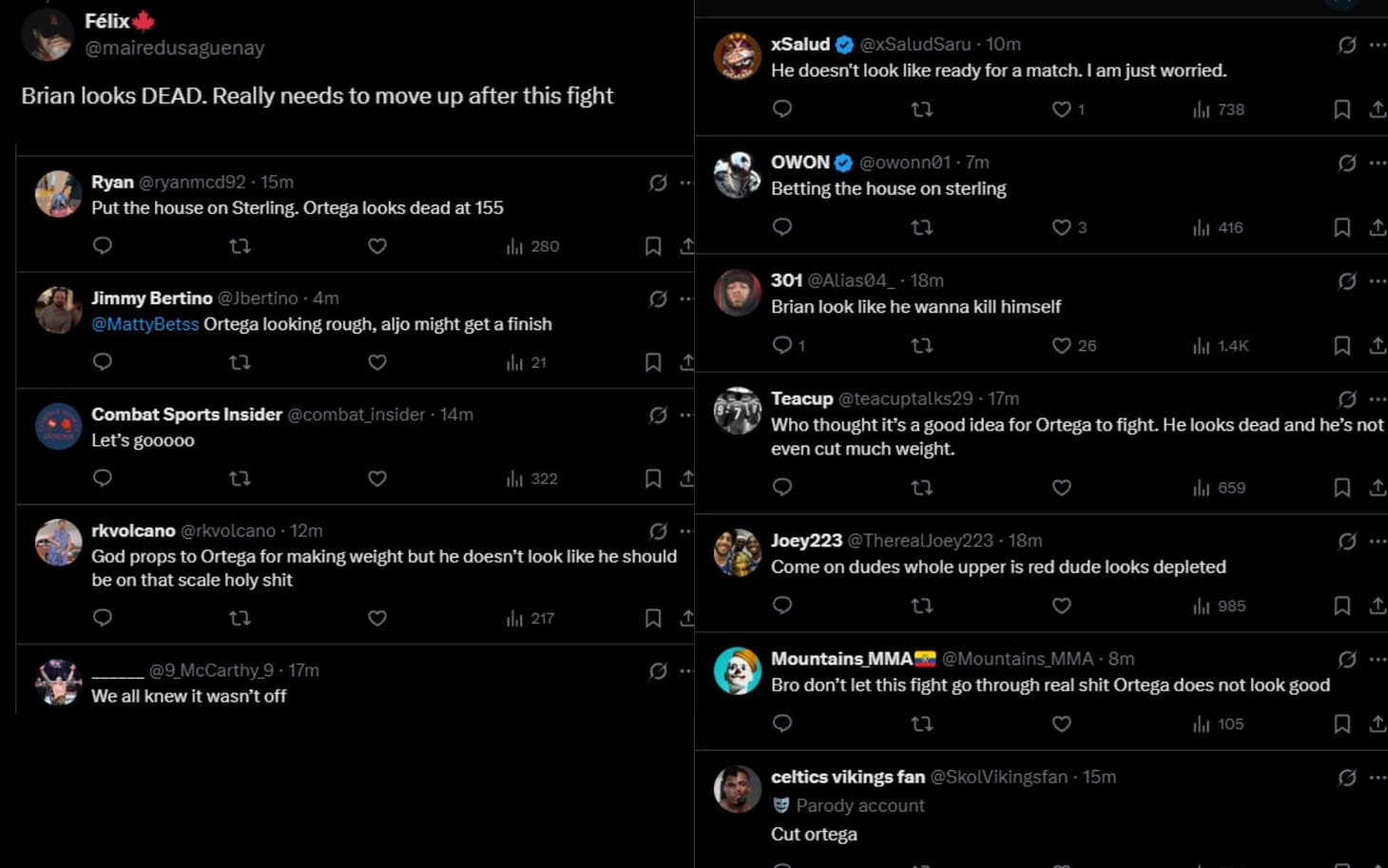Open the @MattyBetss mention link
Screen dimensions: 1388x868
tap(143, 323)
